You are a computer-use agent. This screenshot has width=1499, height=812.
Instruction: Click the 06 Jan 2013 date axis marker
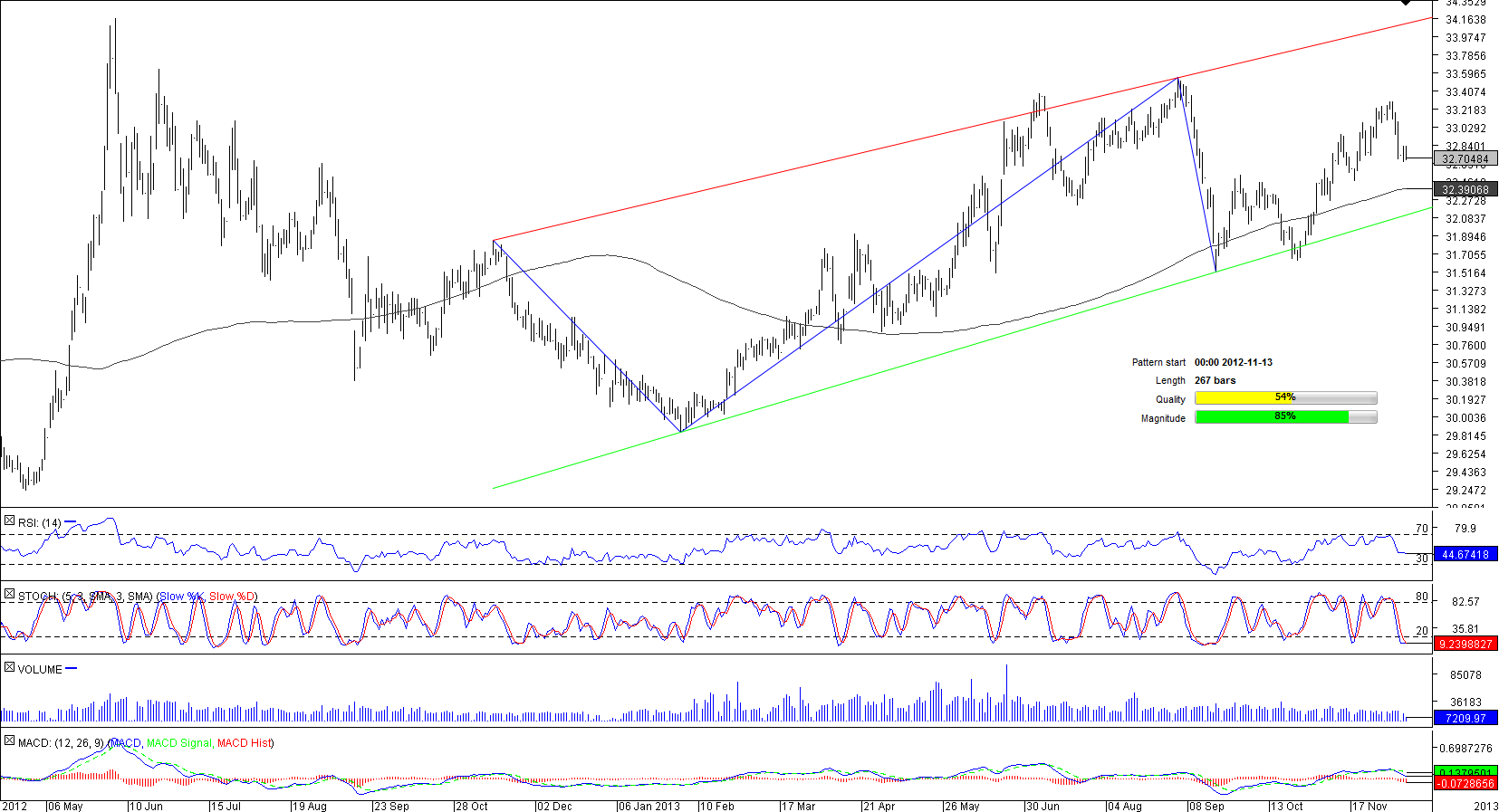[x=649, y=806]
